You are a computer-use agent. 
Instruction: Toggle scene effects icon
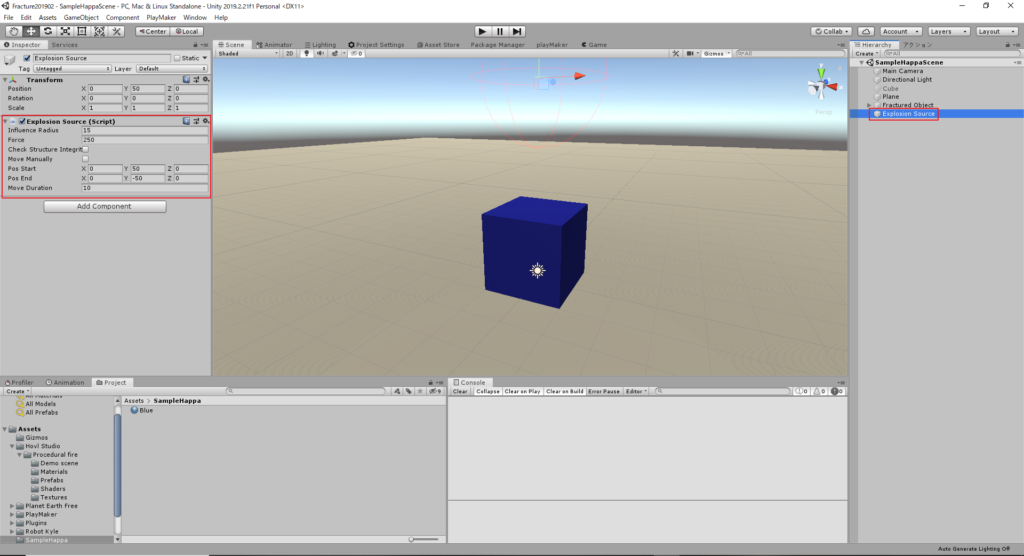335,54
